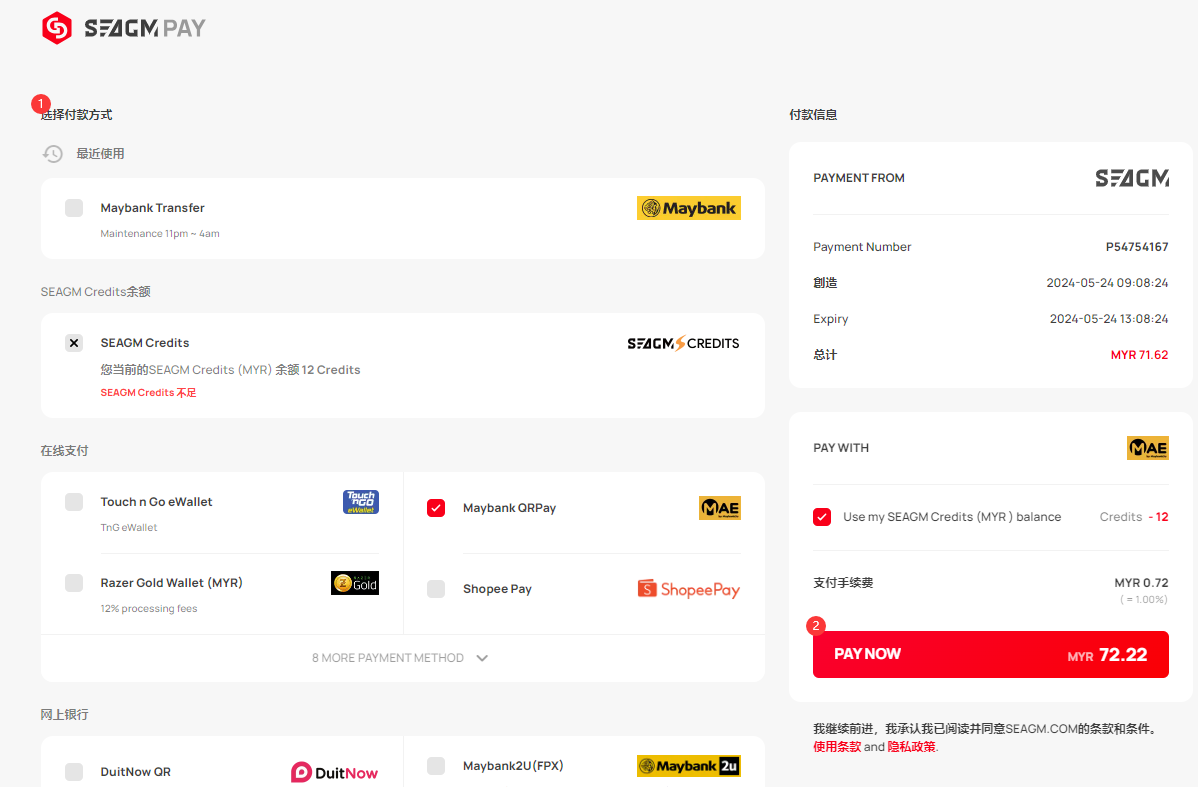Click the Shopee Pay label

click(x=497, y=589)
